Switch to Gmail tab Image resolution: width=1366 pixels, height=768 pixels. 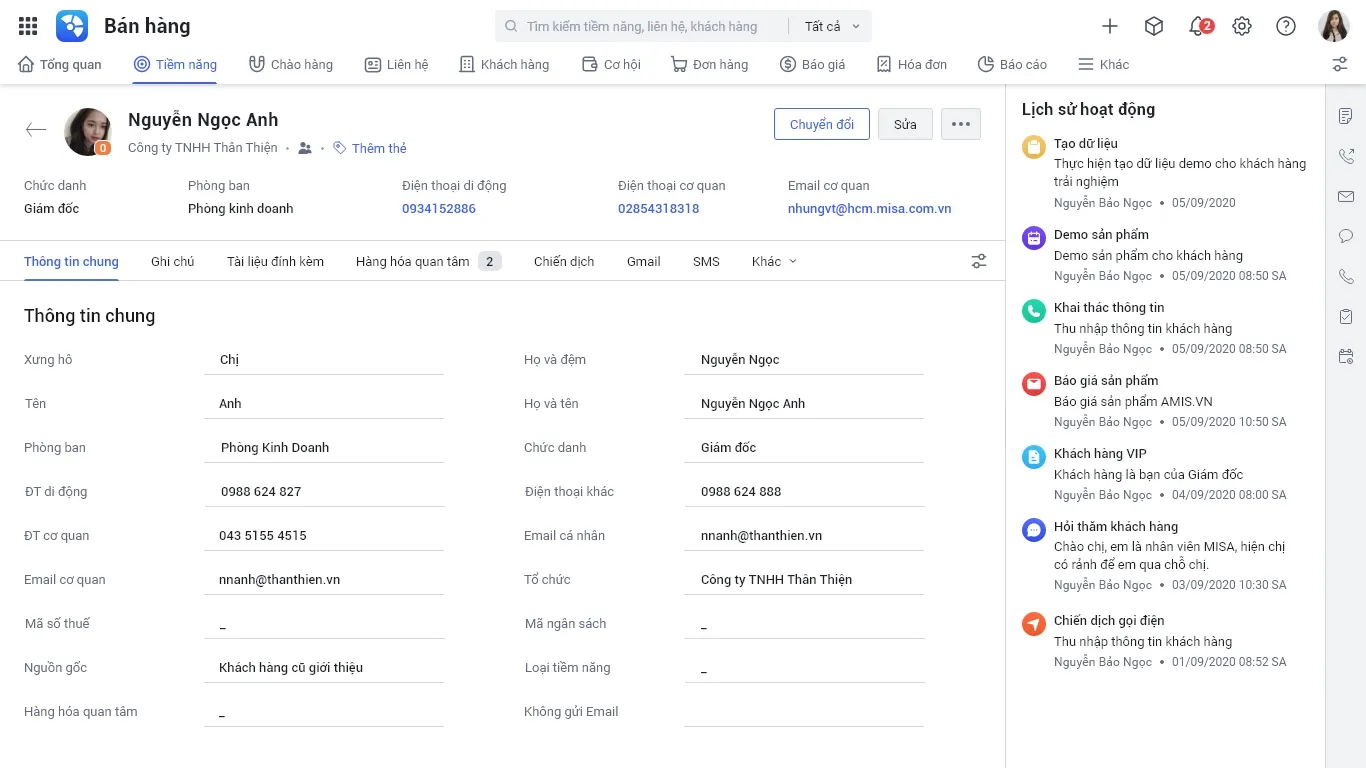[x=644, y=261]
